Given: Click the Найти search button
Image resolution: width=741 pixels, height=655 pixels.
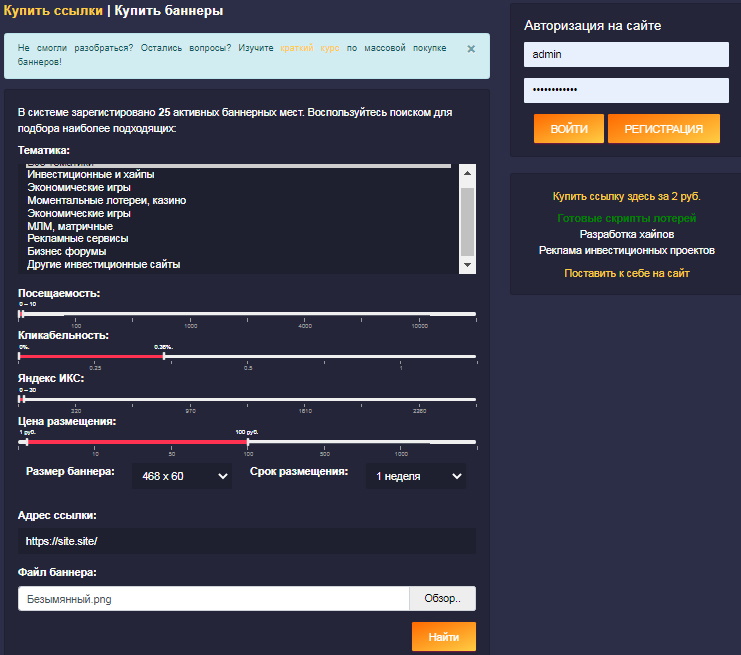Looking at the screenshot, I should 443,637.
